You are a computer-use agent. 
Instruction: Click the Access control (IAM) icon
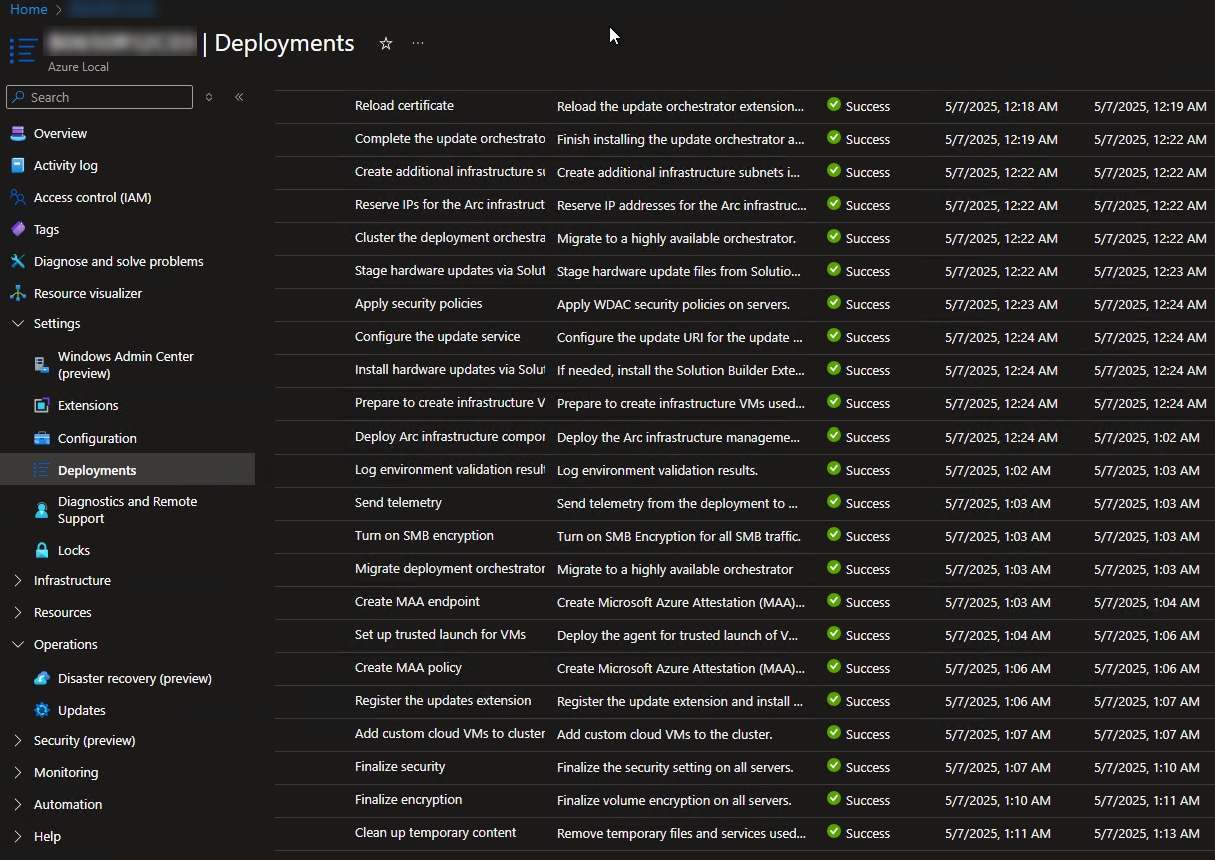(x=17, y=197)
